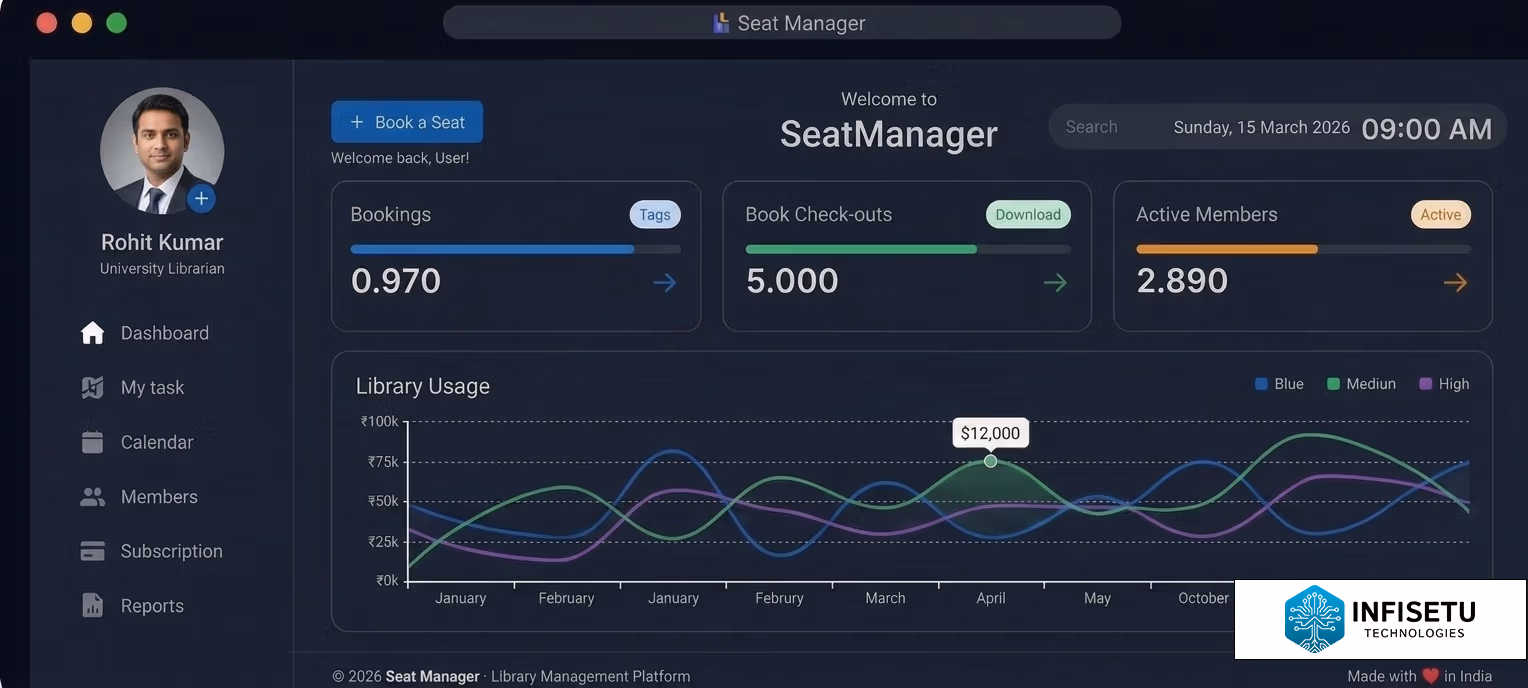
Task: Click the Book a Seat button
Action: [407, 122]
